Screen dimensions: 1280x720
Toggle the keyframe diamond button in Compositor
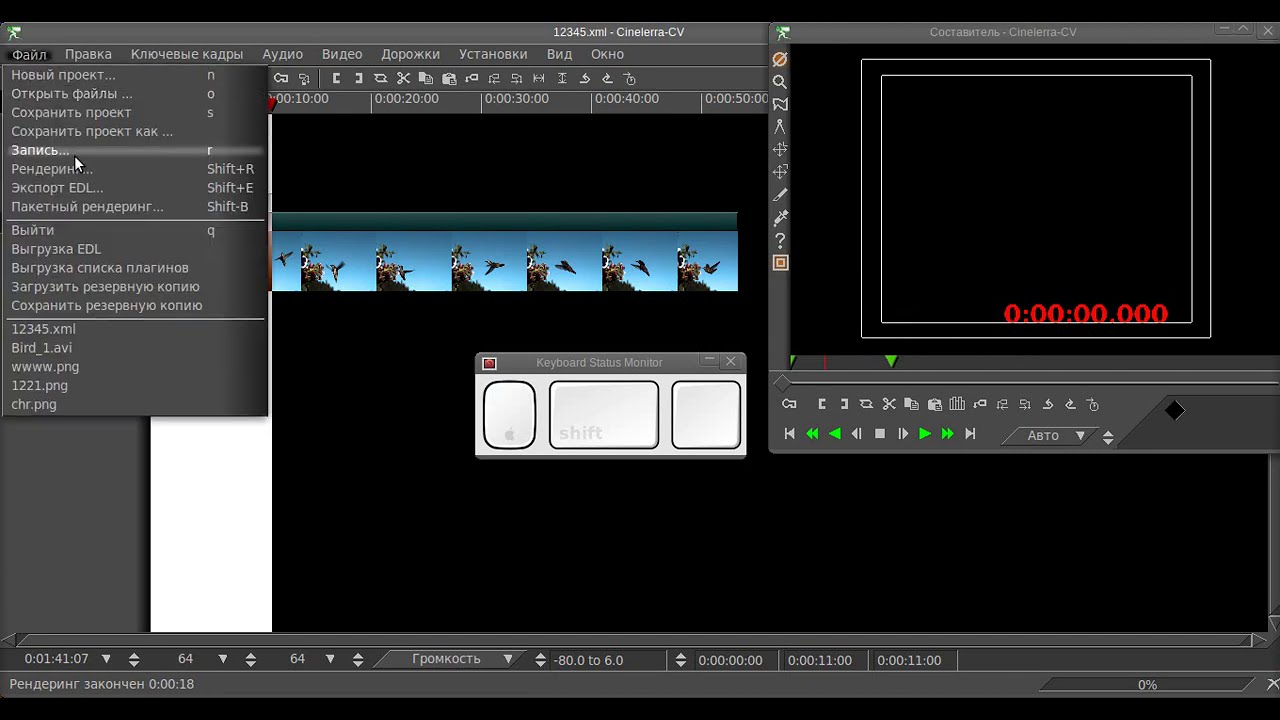point(1175,410)
